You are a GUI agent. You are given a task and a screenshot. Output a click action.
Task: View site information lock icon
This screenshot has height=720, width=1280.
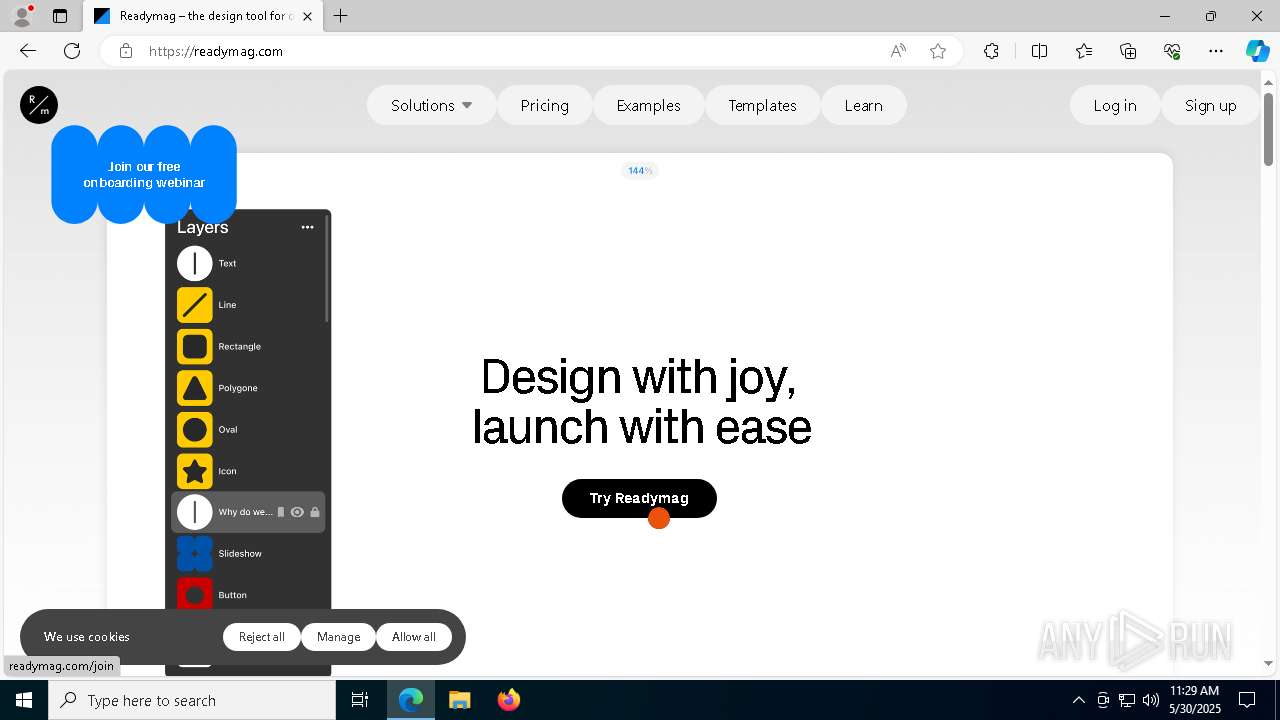click(x=126, y=51)
